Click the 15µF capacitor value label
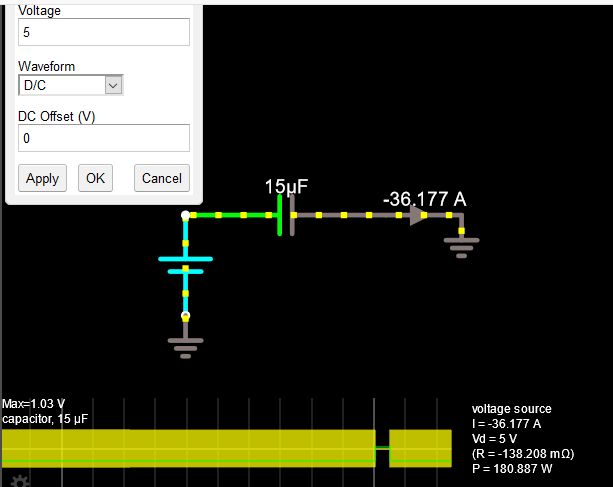The height and width of the screenshot is (487, 613). point(286,186)
